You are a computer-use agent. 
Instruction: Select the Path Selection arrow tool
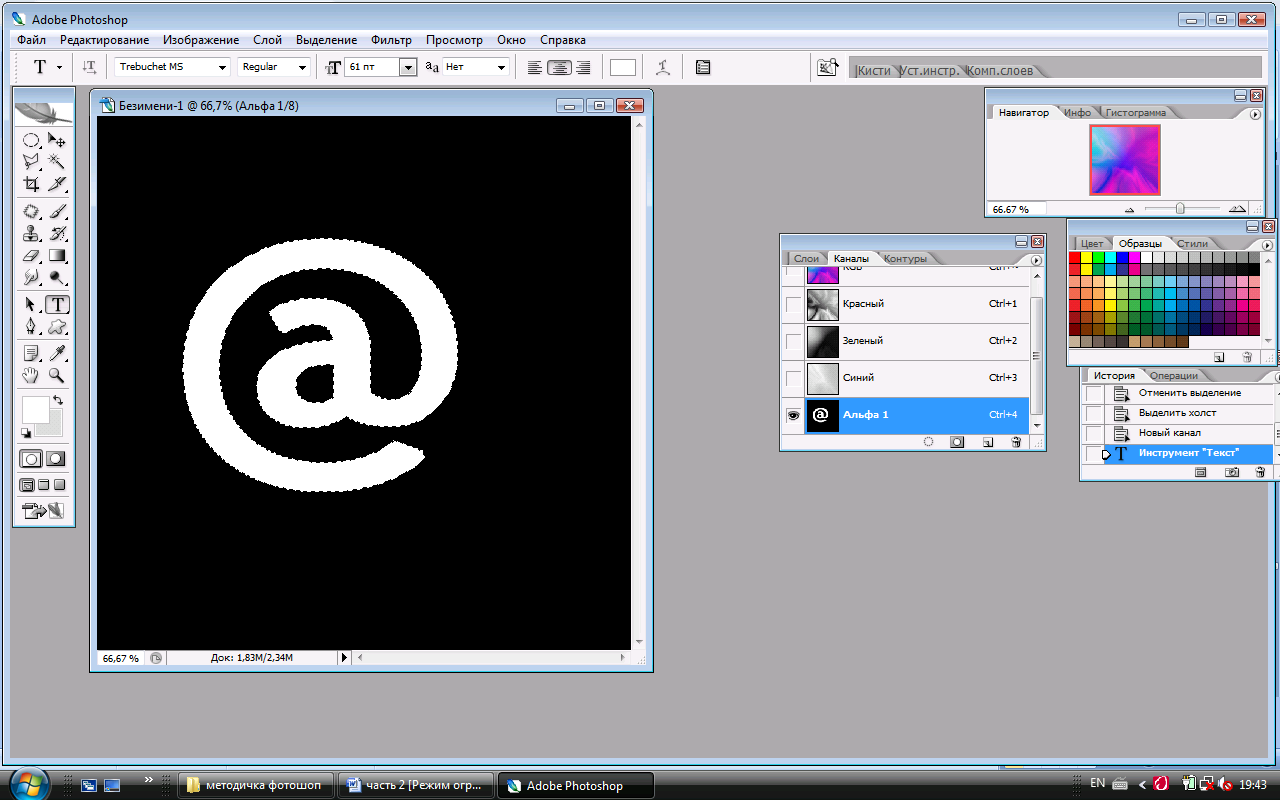31,305
